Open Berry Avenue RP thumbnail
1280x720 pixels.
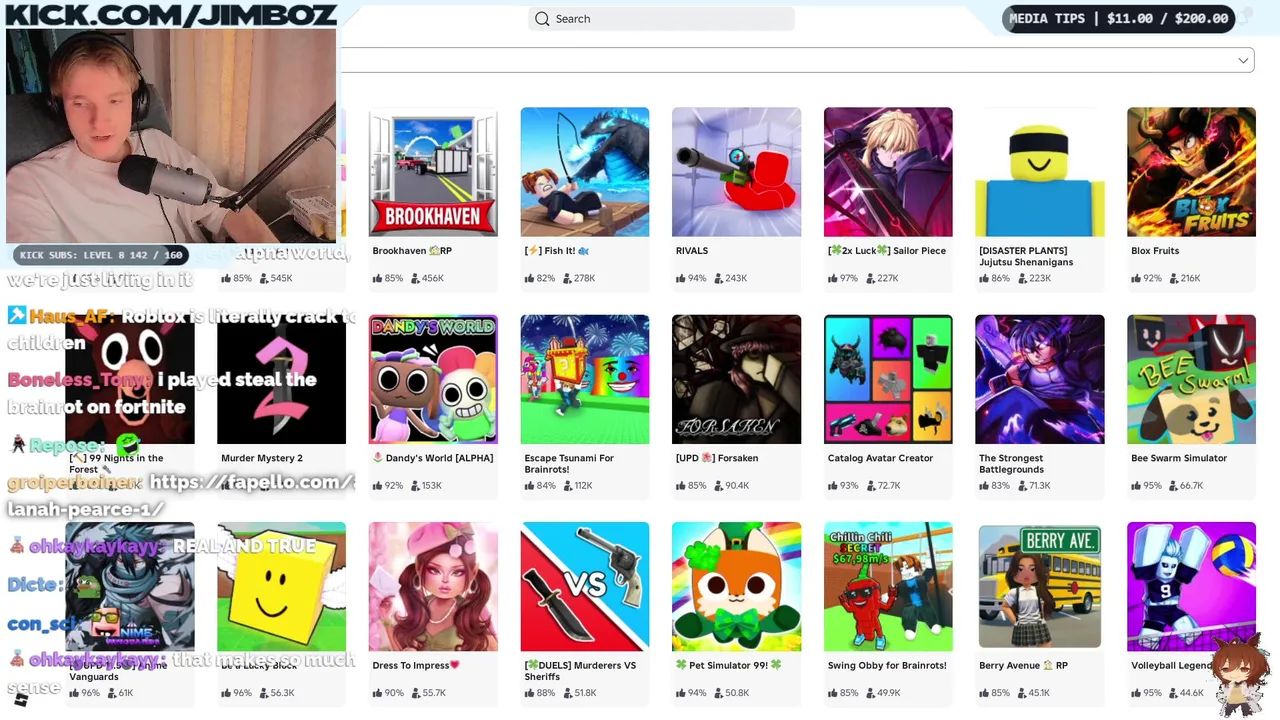click(x=1040, y=586)
